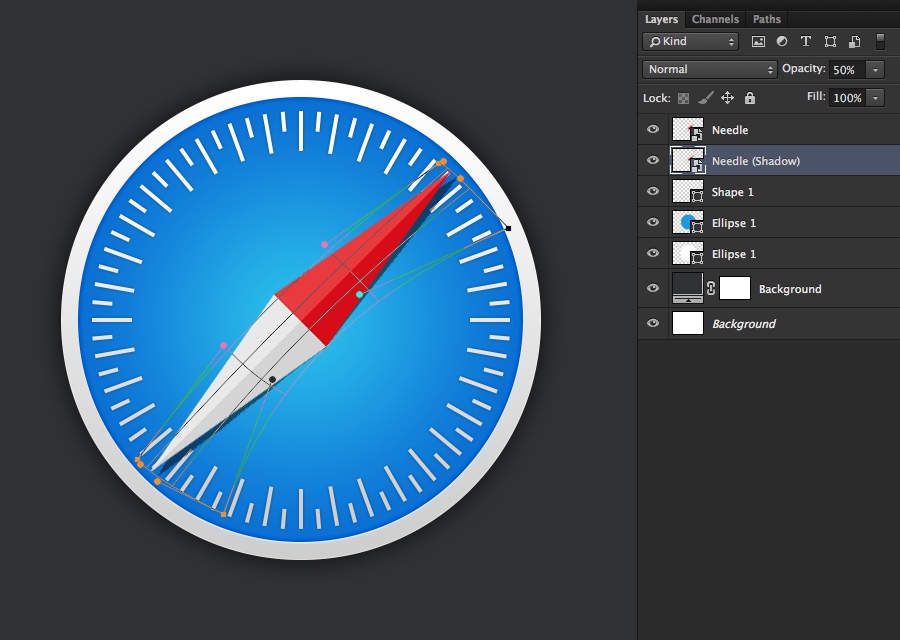The height and width of the screenshot is (640, 900).
Task: Select the white Ellipse 1 layer thumbnail
Action: tap(688, 254)
